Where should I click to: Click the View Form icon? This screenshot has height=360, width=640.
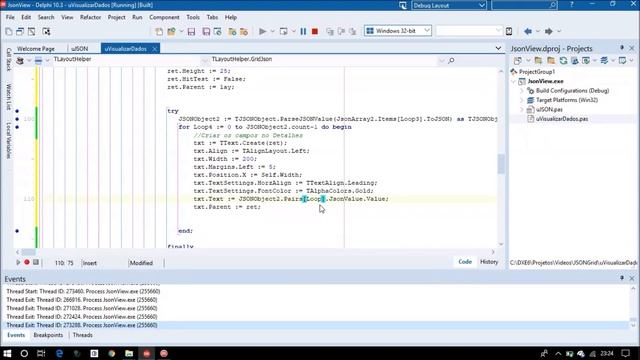click(x=20, y=31)
